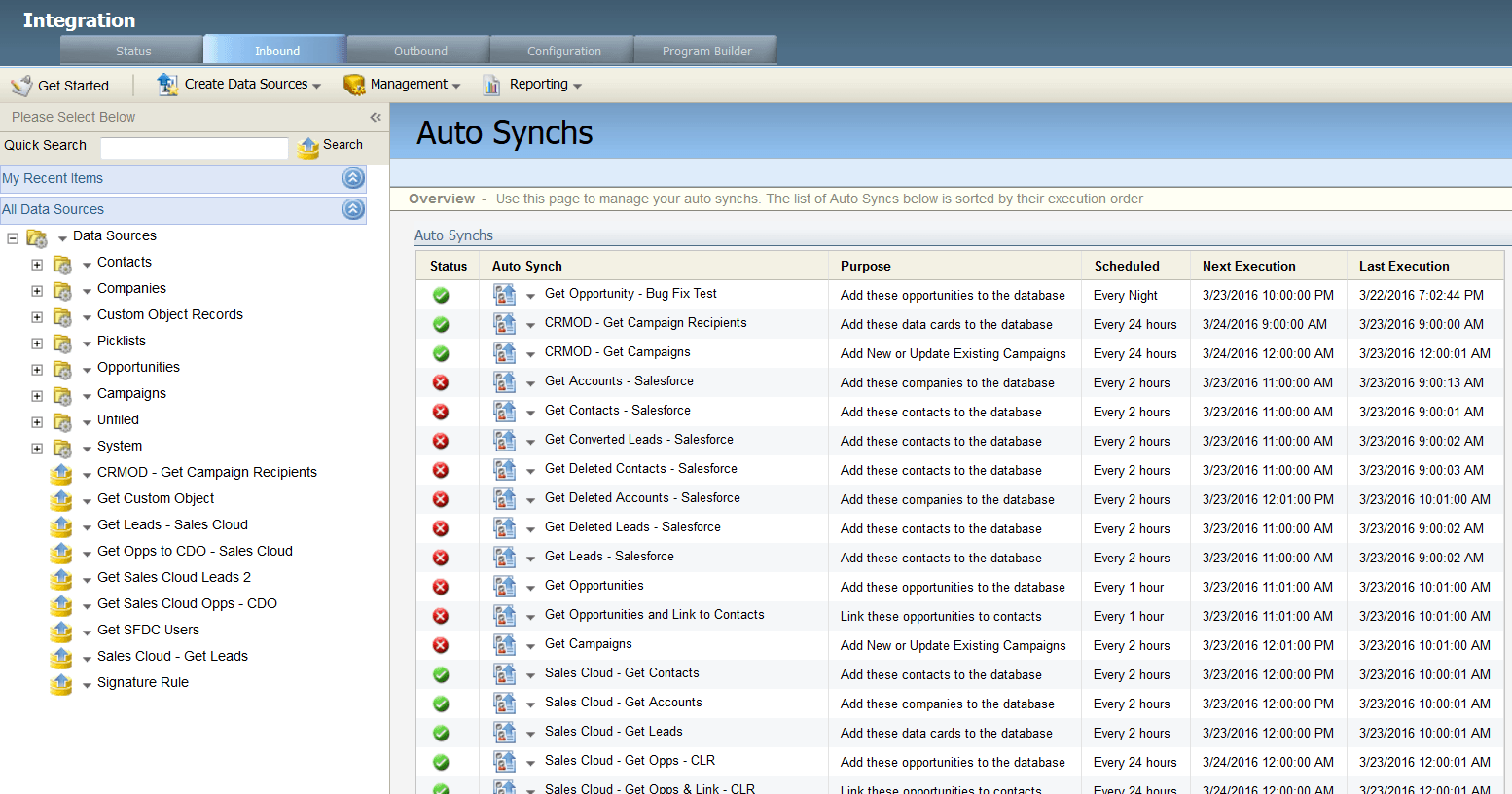Click the green status icon for CRMOD - Get Campaigns
The height and width of the screenshot is (794, 1512).
point(440,353)
